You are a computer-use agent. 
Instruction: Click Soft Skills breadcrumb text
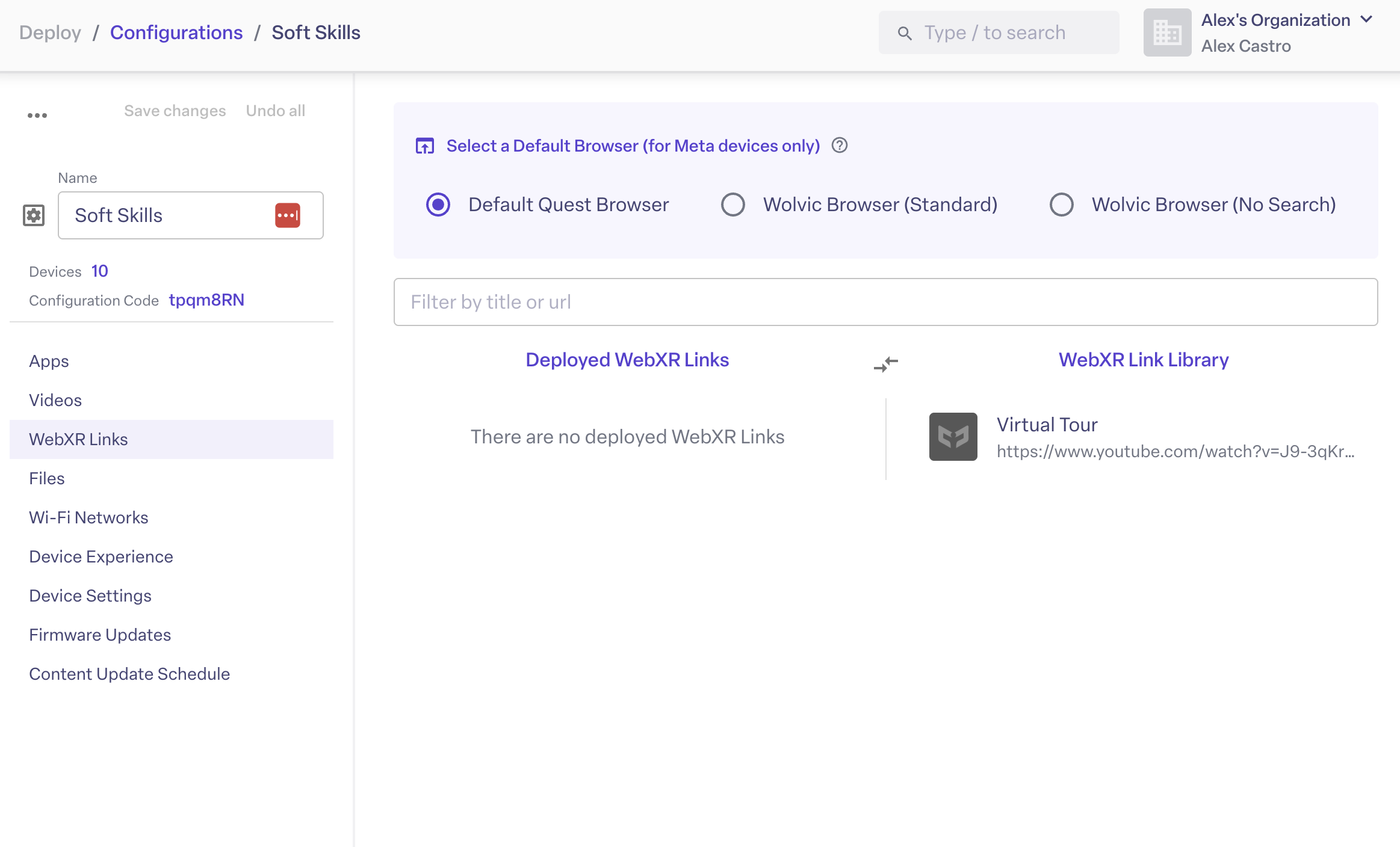tap(316, 32)
